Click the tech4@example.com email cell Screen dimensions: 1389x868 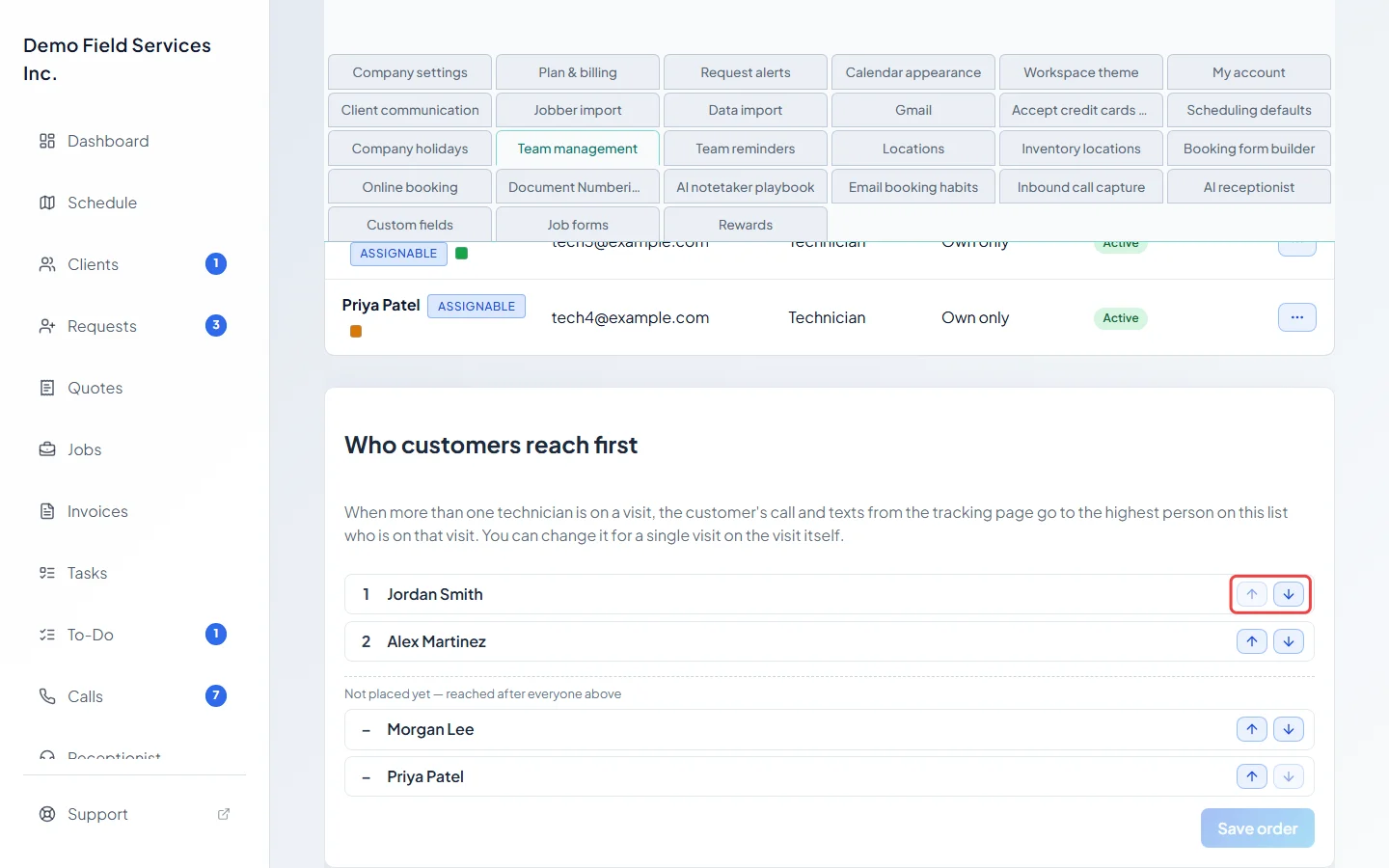(631, 317)
